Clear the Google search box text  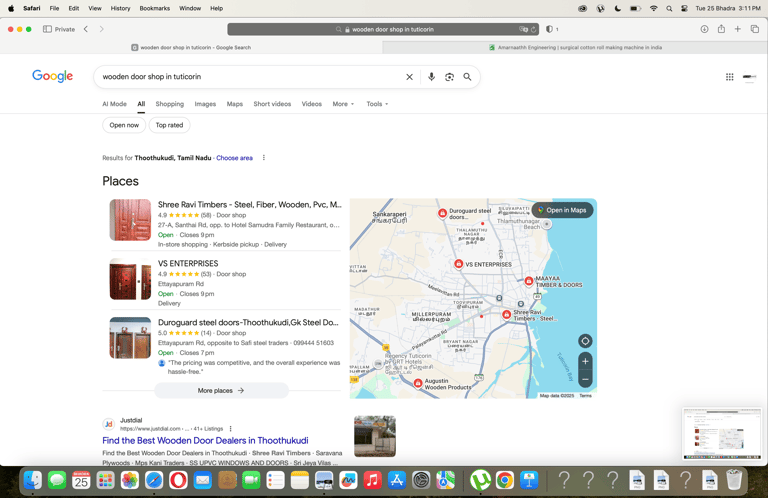[409, 77]
